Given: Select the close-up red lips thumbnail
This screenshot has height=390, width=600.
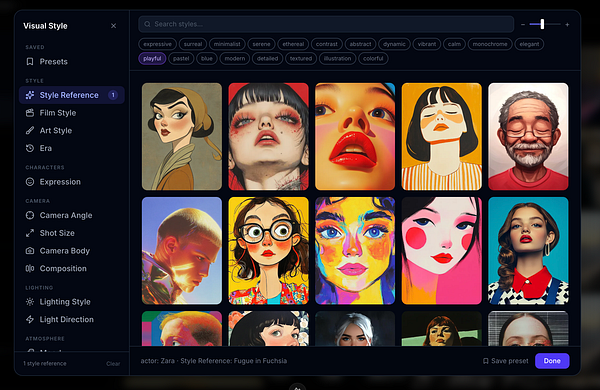Looking at the screenshot, I should click(355, 137).
